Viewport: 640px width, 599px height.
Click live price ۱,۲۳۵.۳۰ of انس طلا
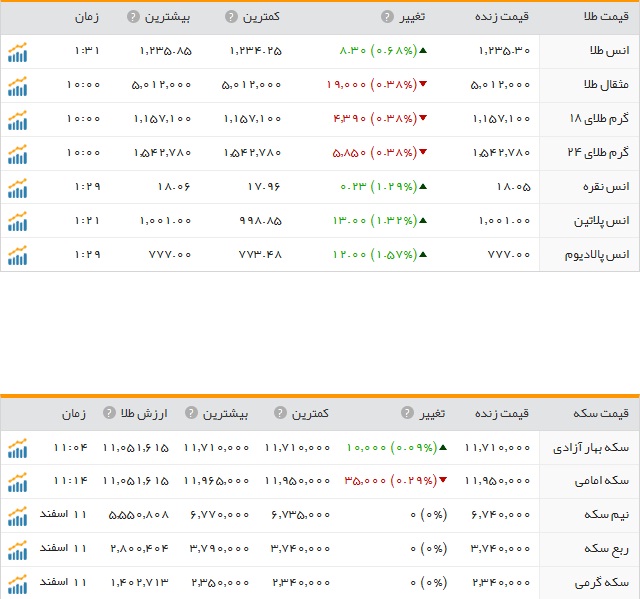pos(504,51)
